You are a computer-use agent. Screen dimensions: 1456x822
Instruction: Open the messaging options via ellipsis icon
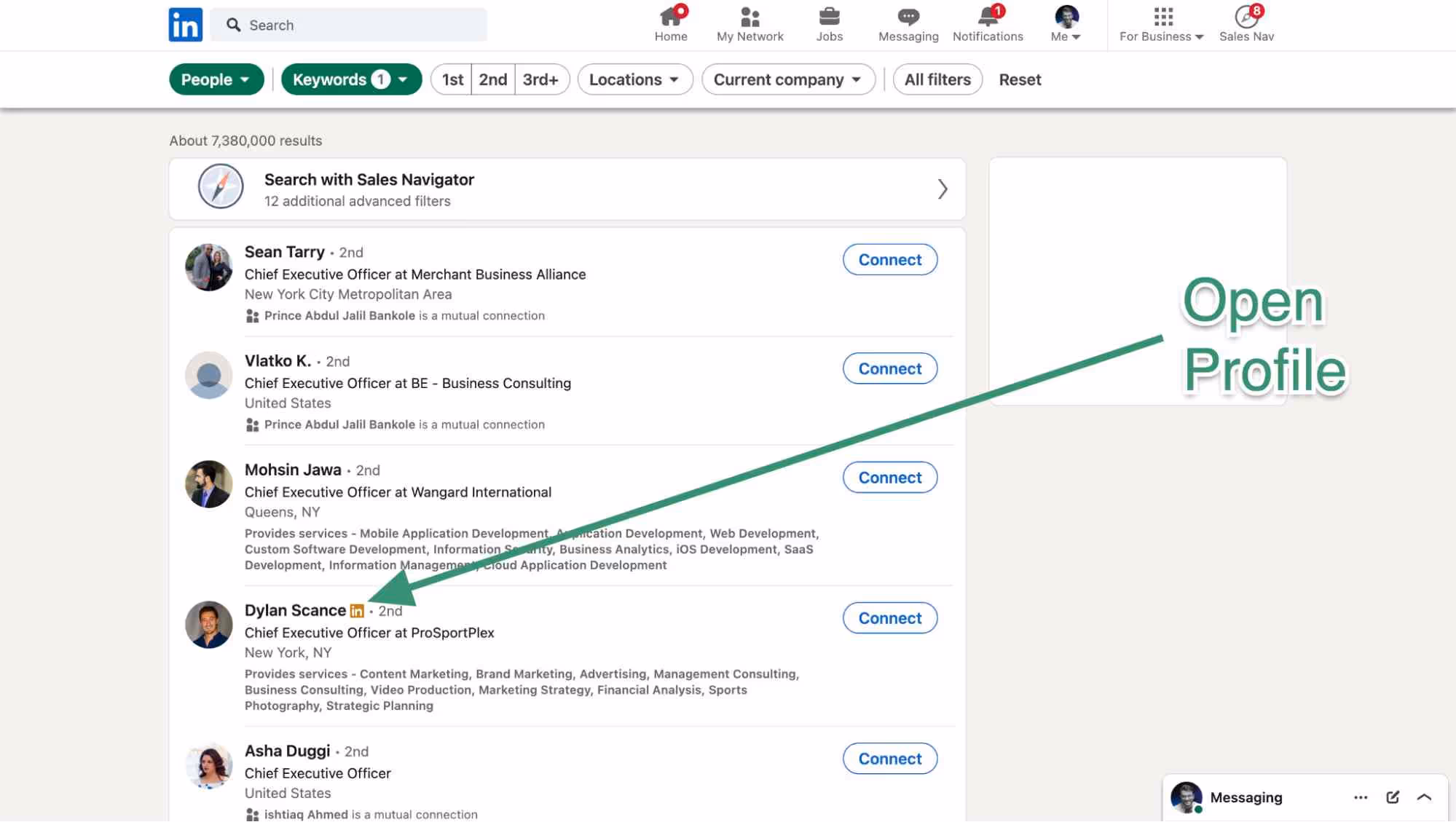pos(1361,797)
